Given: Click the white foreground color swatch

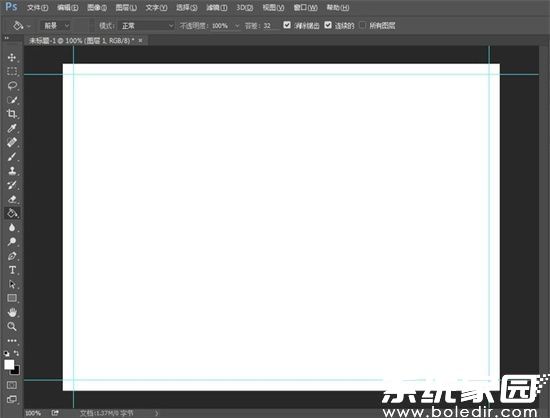Looking at the screenshot, I should [x=9, y=365].
